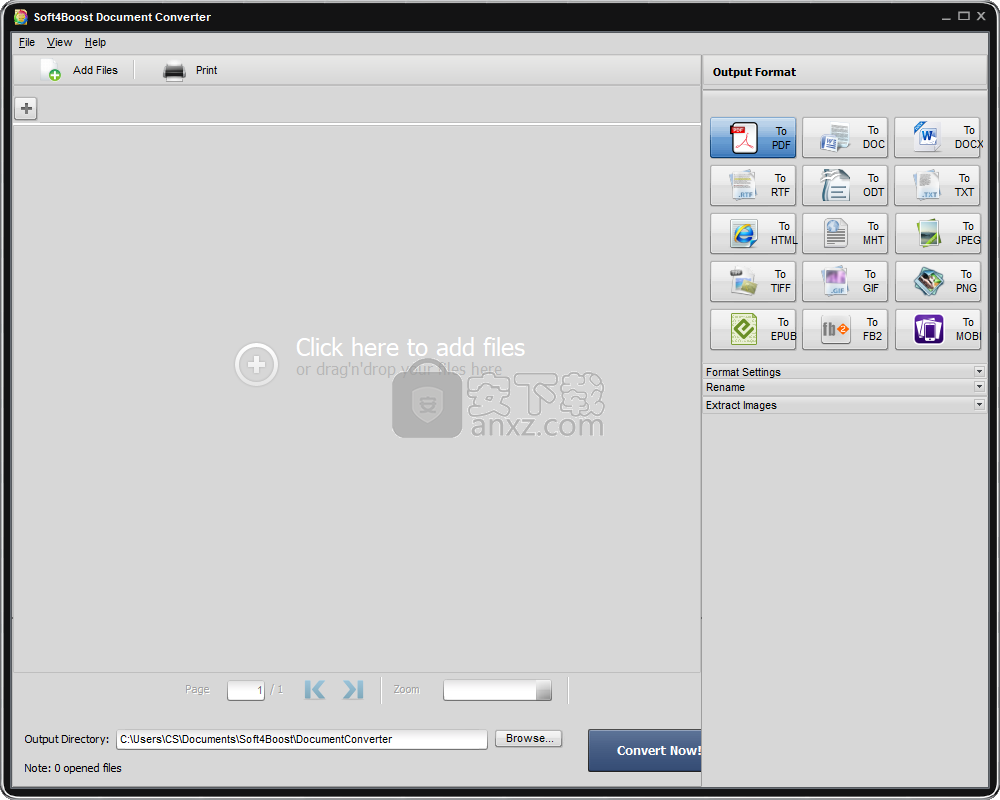Click the Add Files toolbar icon

[50, 70]
